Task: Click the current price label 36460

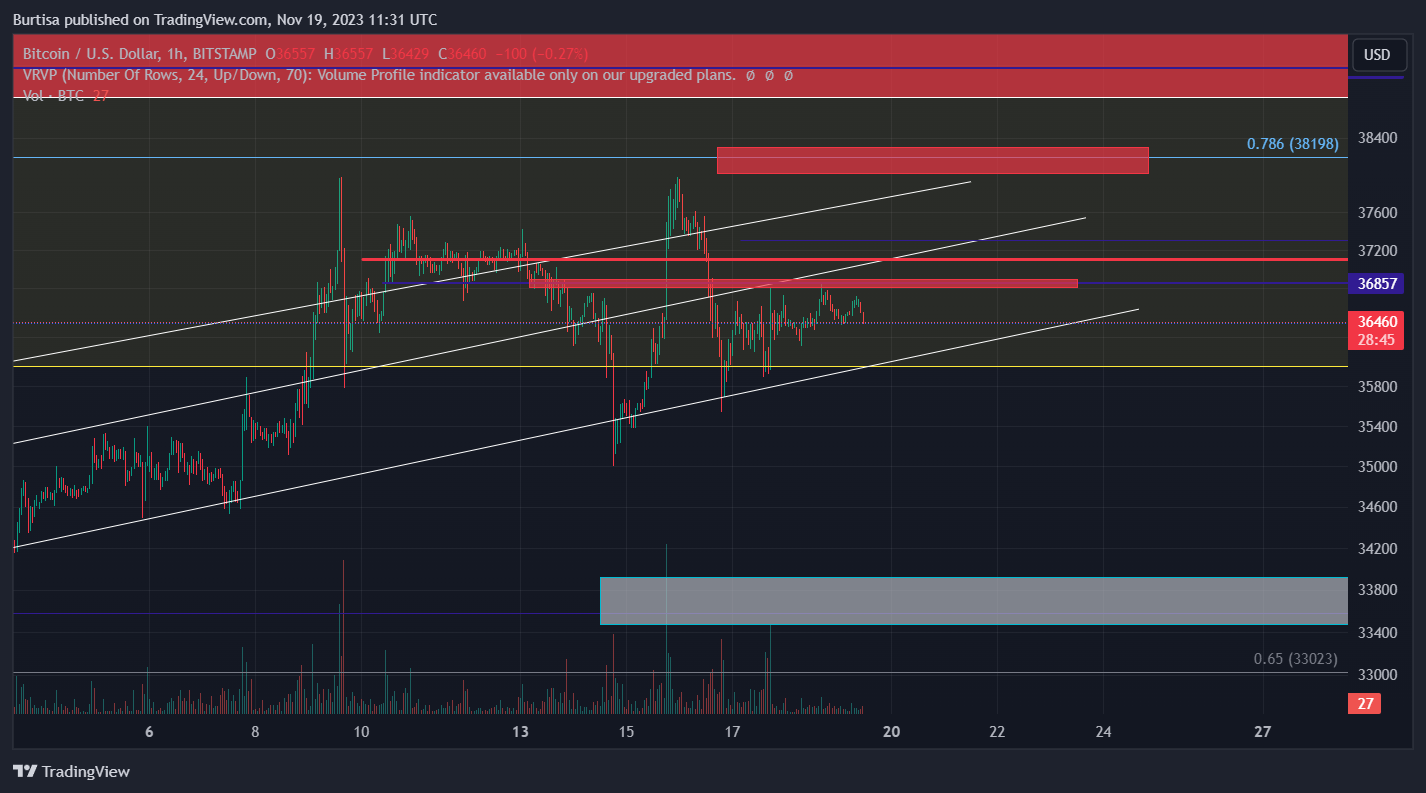Action: [1377, 322]
